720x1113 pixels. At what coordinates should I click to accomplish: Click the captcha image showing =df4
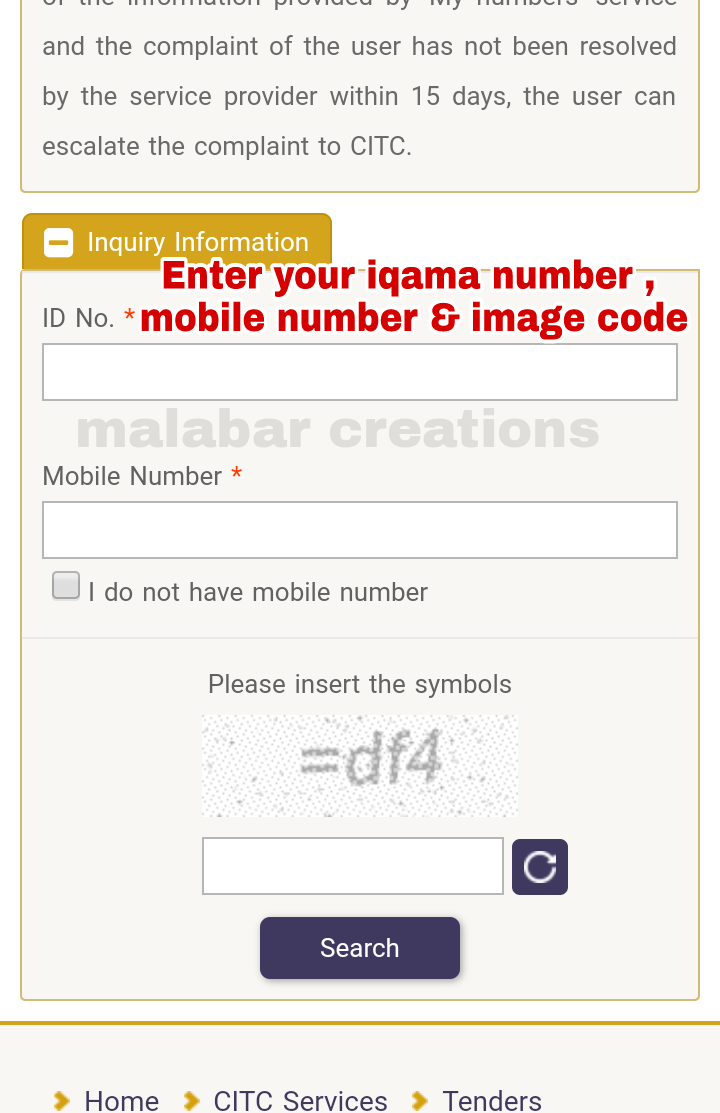(x=360, y=766)
